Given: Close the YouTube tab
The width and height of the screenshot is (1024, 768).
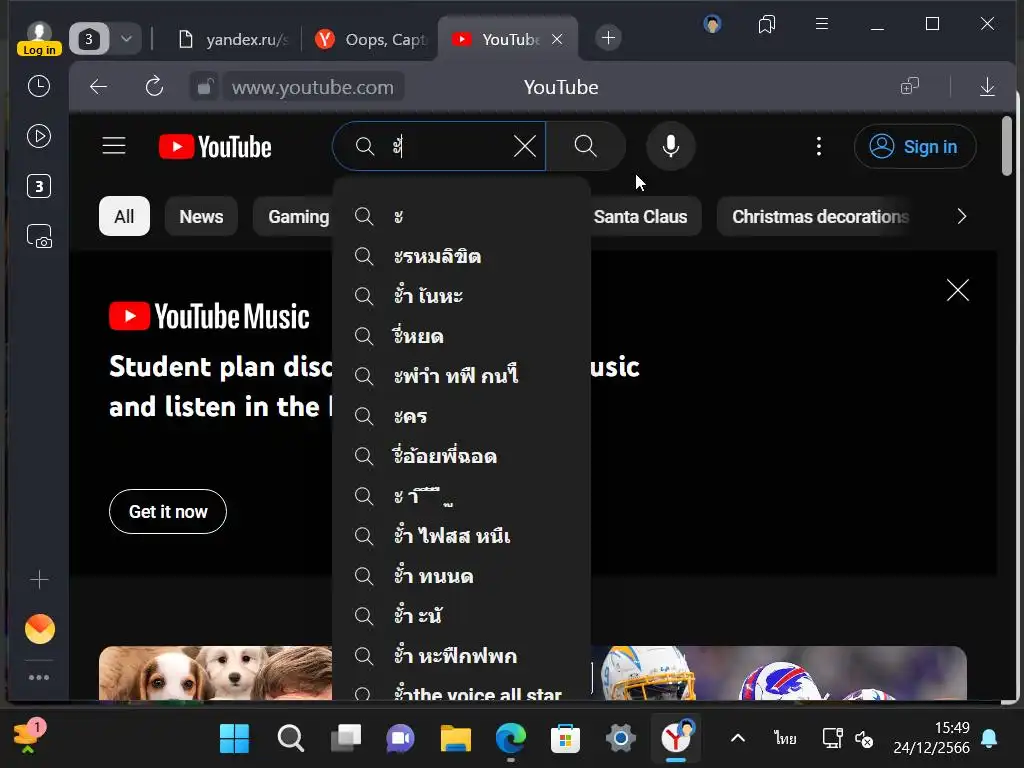Looking at the screenshot, I should pos(557,39).
